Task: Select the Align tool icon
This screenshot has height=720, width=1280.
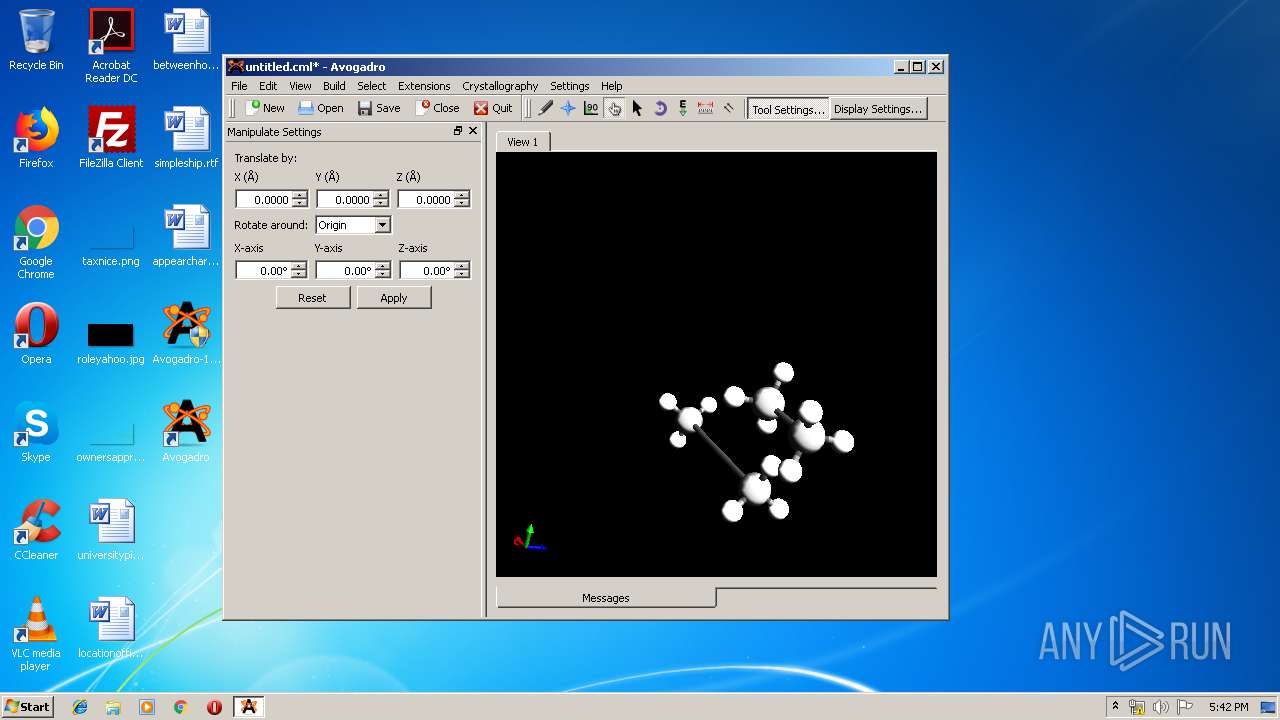Action: click(729, 108)
